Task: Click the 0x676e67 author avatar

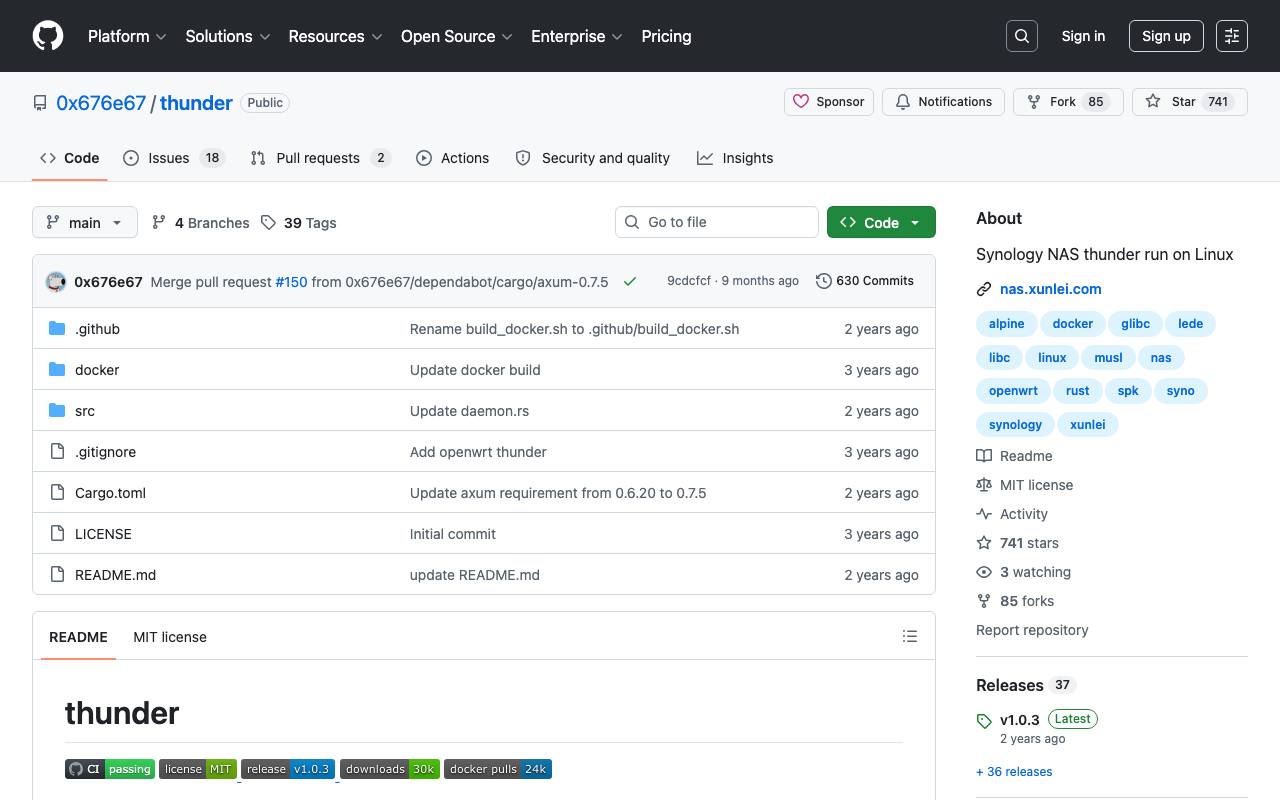Action: coord(56,281)
